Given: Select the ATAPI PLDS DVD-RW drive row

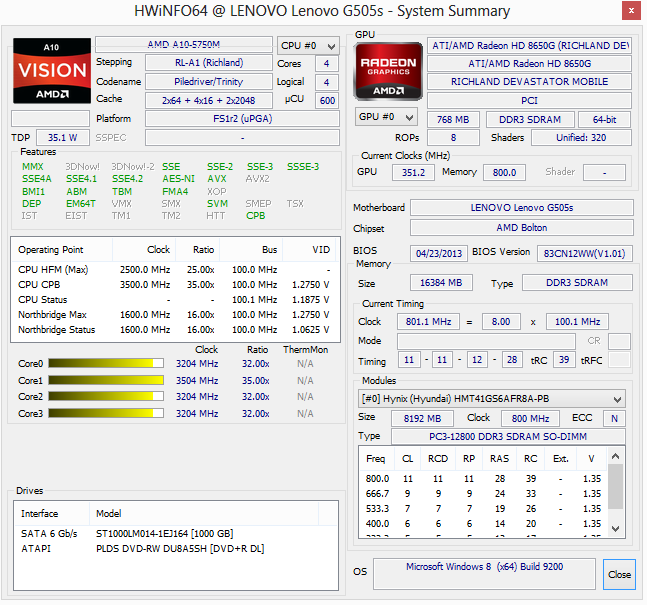Looking at the screenshot, I should tap(176, 548).
